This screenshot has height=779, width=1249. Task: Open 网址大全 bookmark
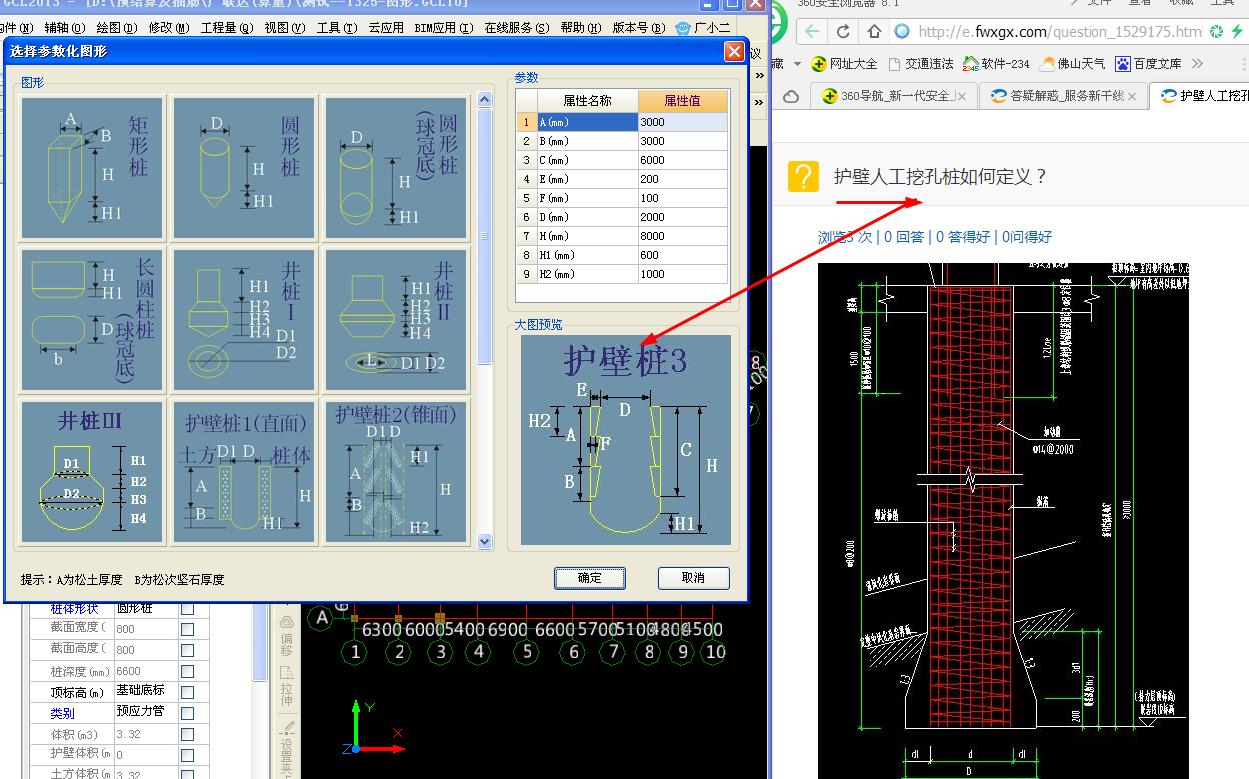[844, 63]
